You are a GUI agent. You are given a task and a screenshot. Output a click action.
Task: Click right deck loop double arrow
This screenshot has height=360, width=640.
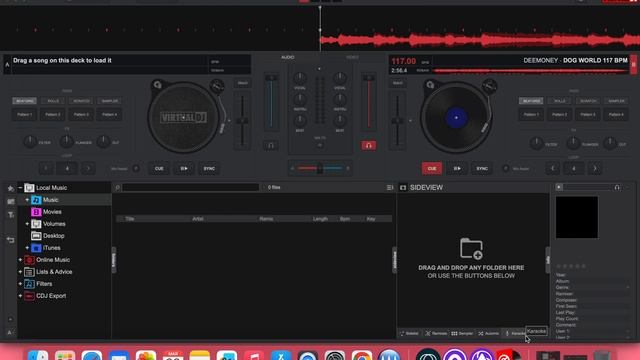point(595,168)
